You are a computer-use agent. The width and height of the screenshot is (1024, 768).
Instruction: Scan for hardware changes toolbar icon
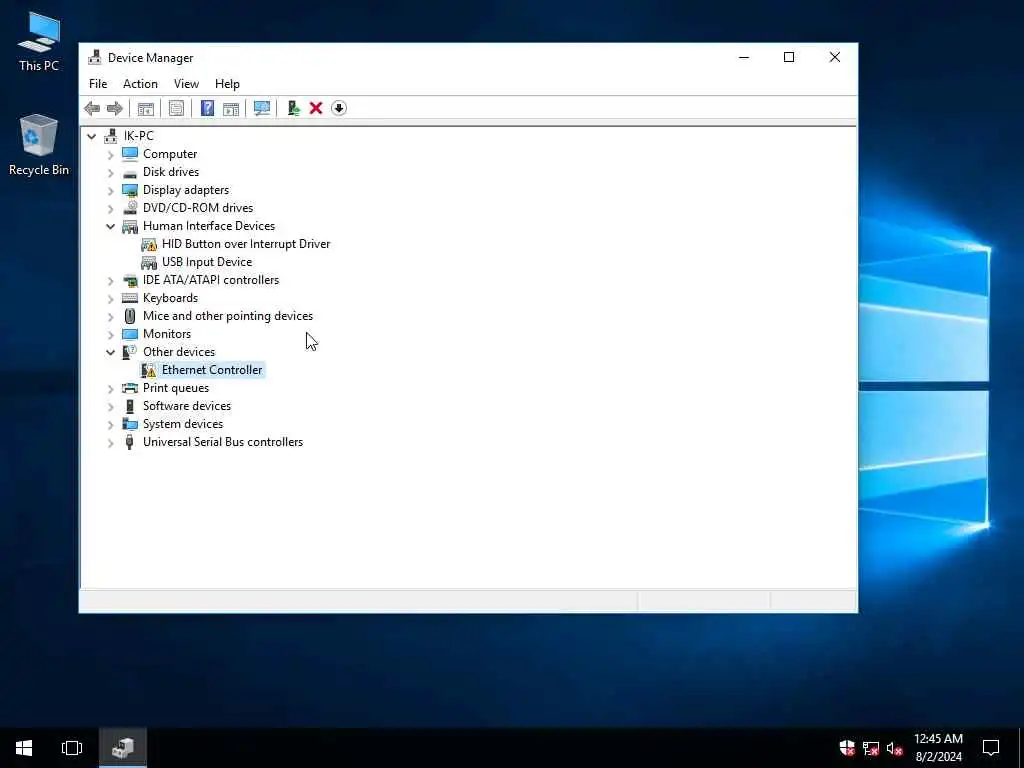262,108
